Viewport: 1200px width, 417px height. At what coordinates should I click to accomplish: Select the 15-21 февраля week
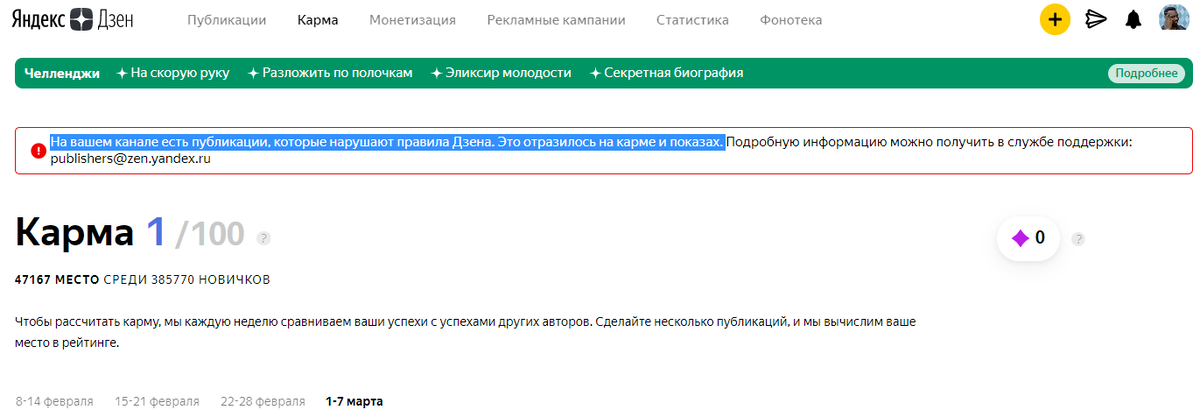[x=157, y=401]
